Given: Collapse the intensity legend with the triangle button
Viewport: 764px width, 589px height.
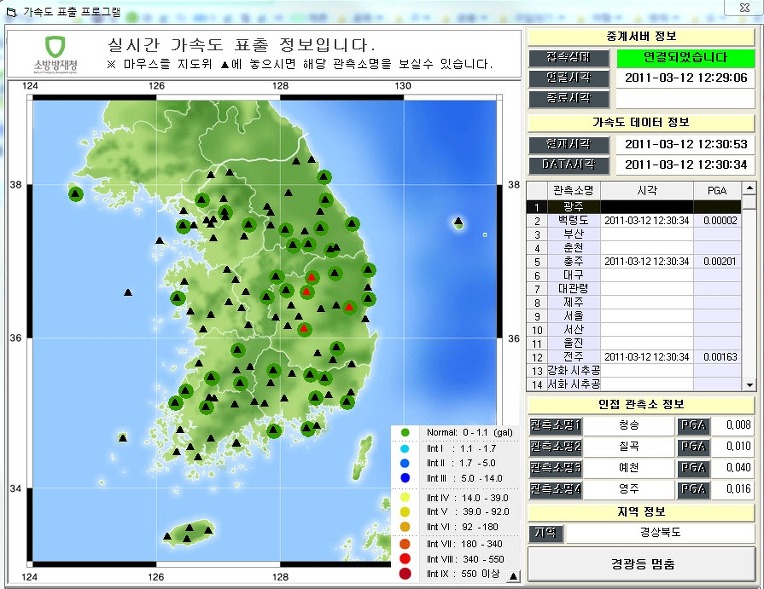Looking at the screenshot, I should pyautogui.click(x=513, y=576).
